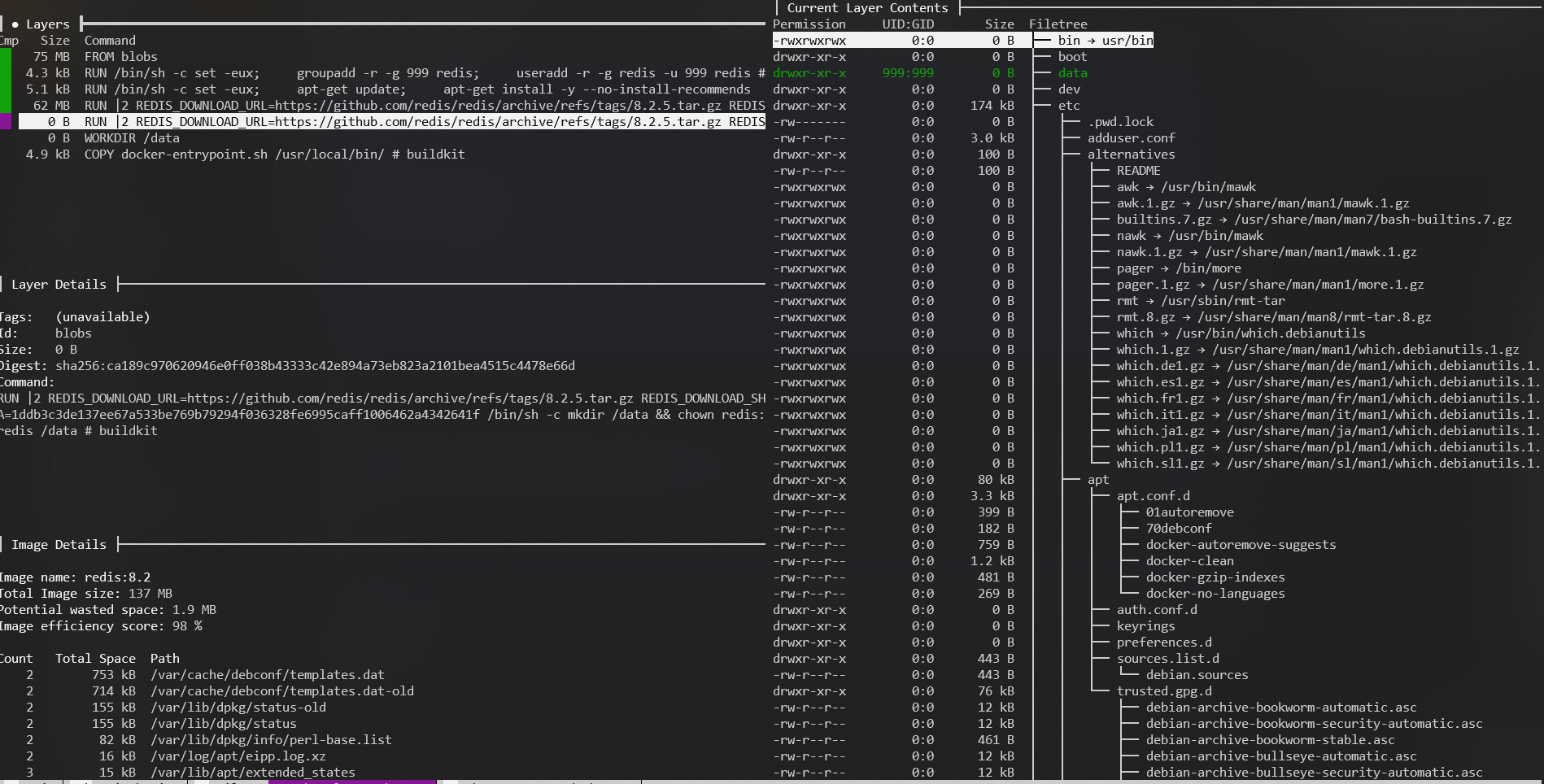Screen dimensions: 1544x784
Task: Select debian-archive-bullseye-security-automatic.asc file
Action: tap(1314, 773)
